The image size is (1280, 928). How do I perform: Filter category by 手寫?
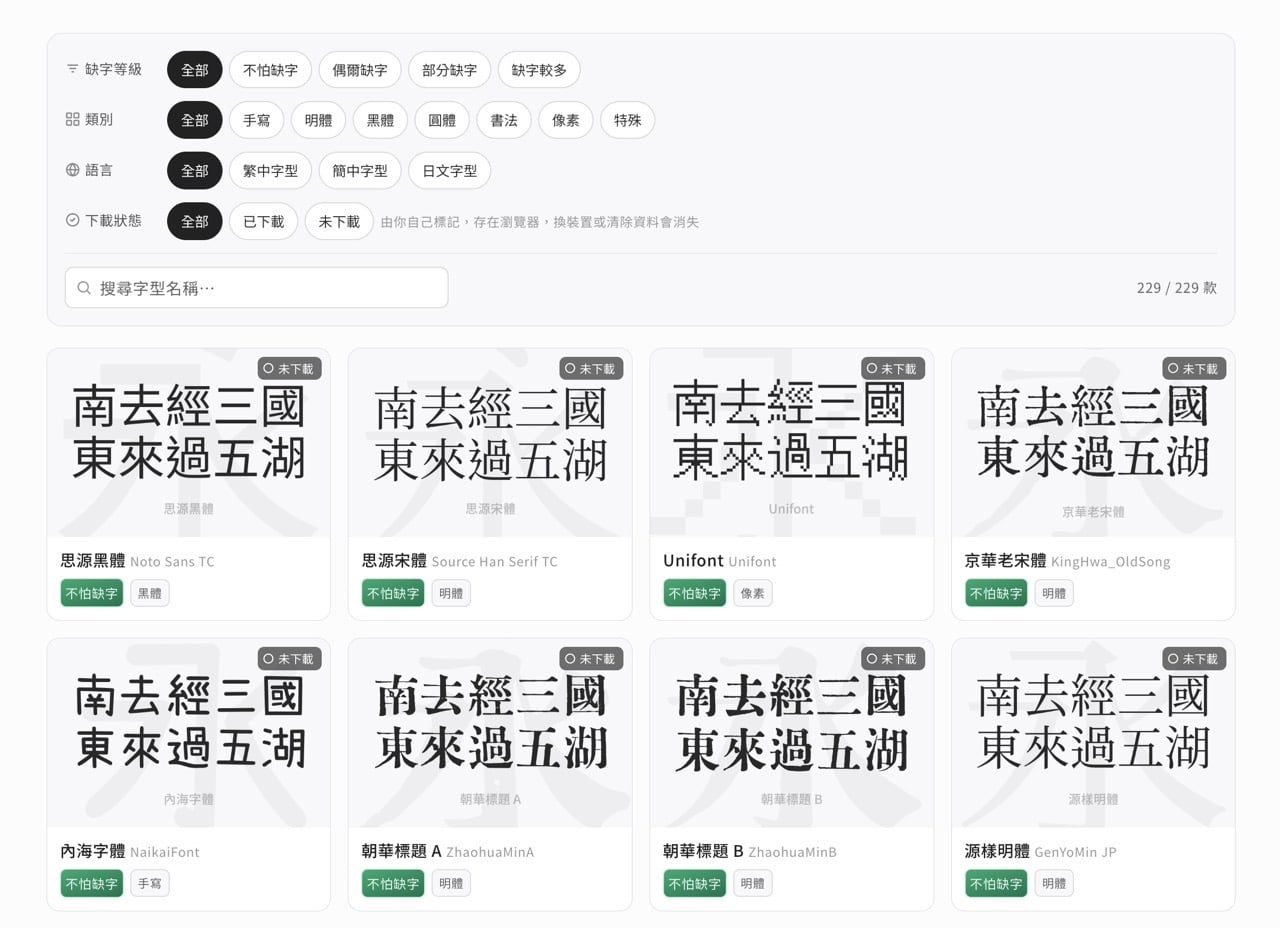(257, 120)
